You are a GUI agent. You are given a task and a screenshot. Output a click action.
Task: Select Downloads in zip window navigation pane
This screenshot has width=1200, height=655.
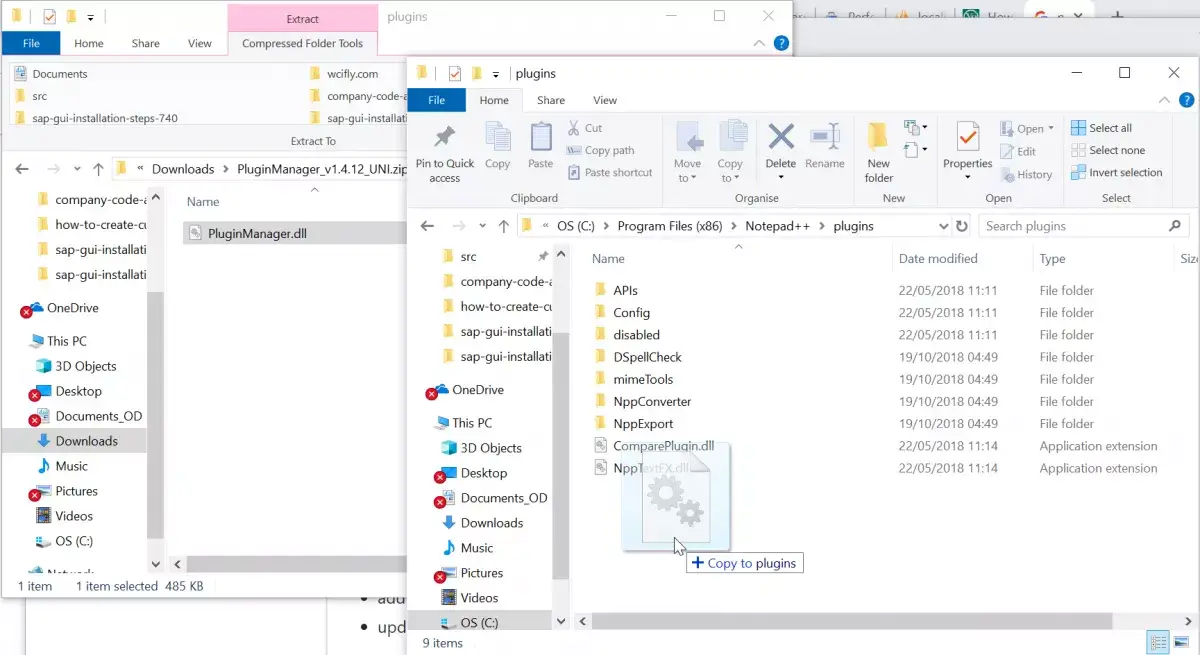pyautogui.click(x=86, y=441)
